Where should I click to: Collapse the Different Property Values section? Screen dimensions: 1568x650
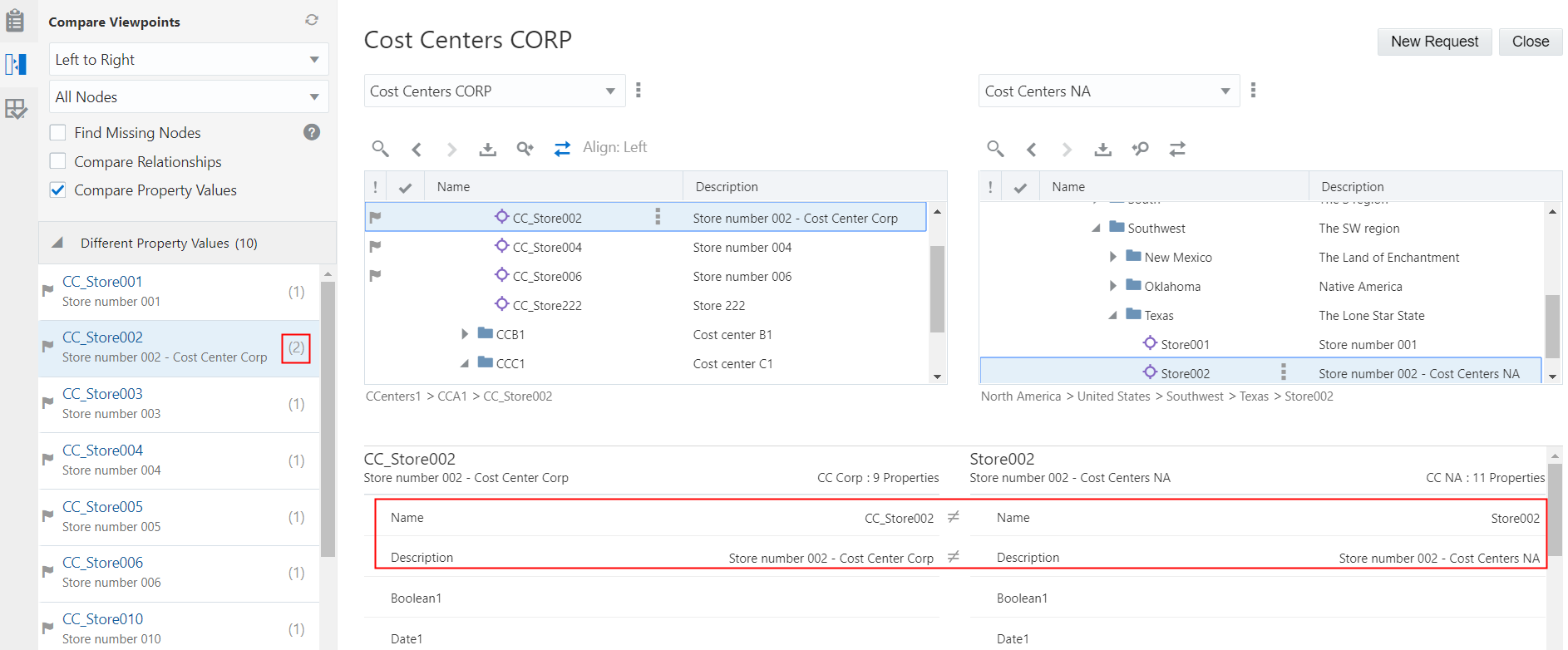tap(57, 243)
